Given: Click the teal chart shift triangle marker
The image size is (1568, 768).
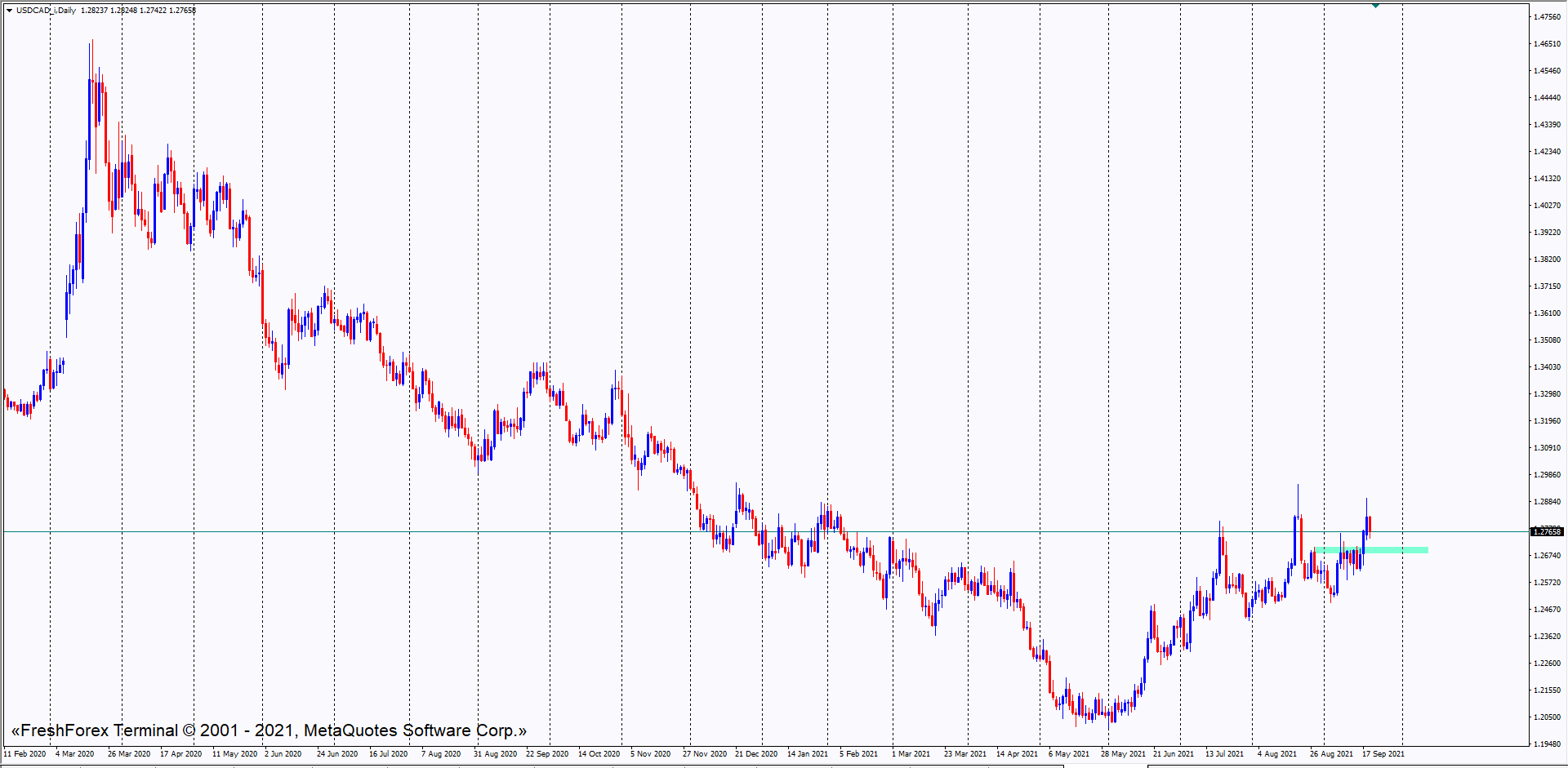Looking at the screenshot, I should pos(1375,6).
